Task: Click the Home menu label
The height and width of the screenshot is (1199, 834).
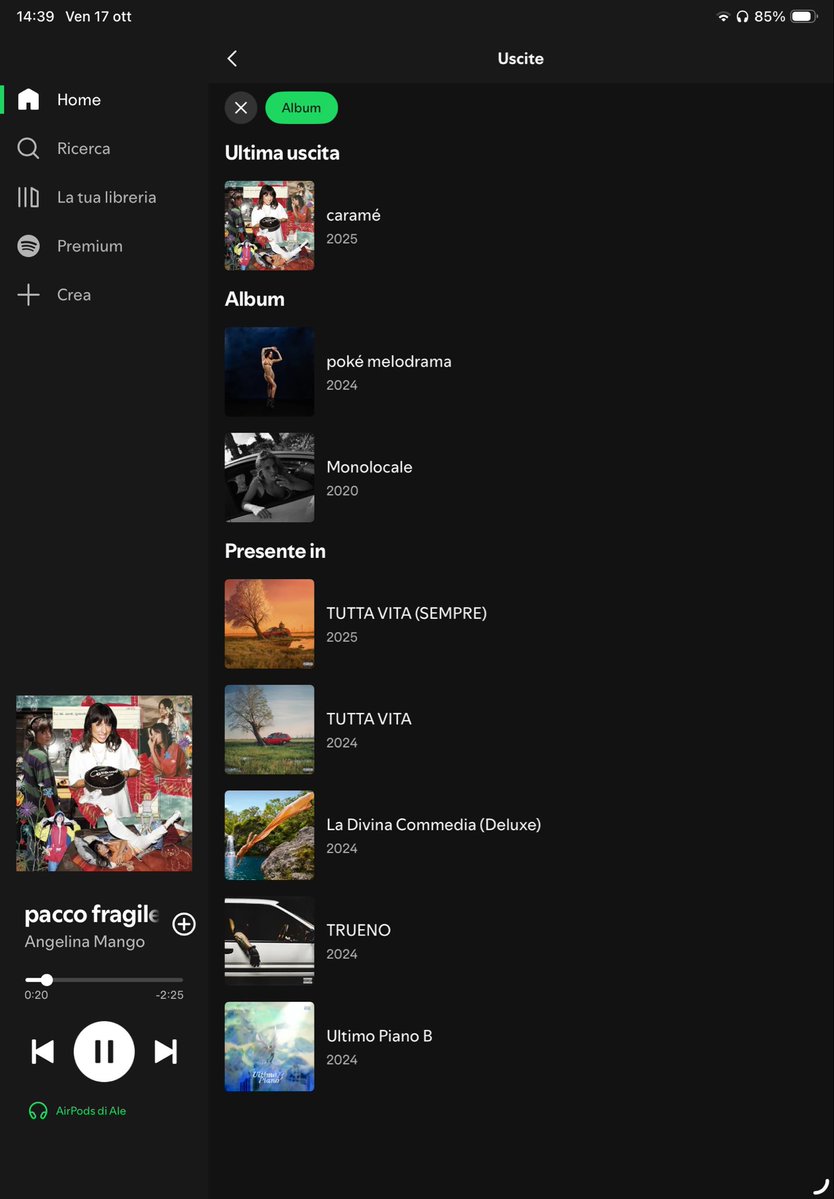Action: tap(79, 99)
